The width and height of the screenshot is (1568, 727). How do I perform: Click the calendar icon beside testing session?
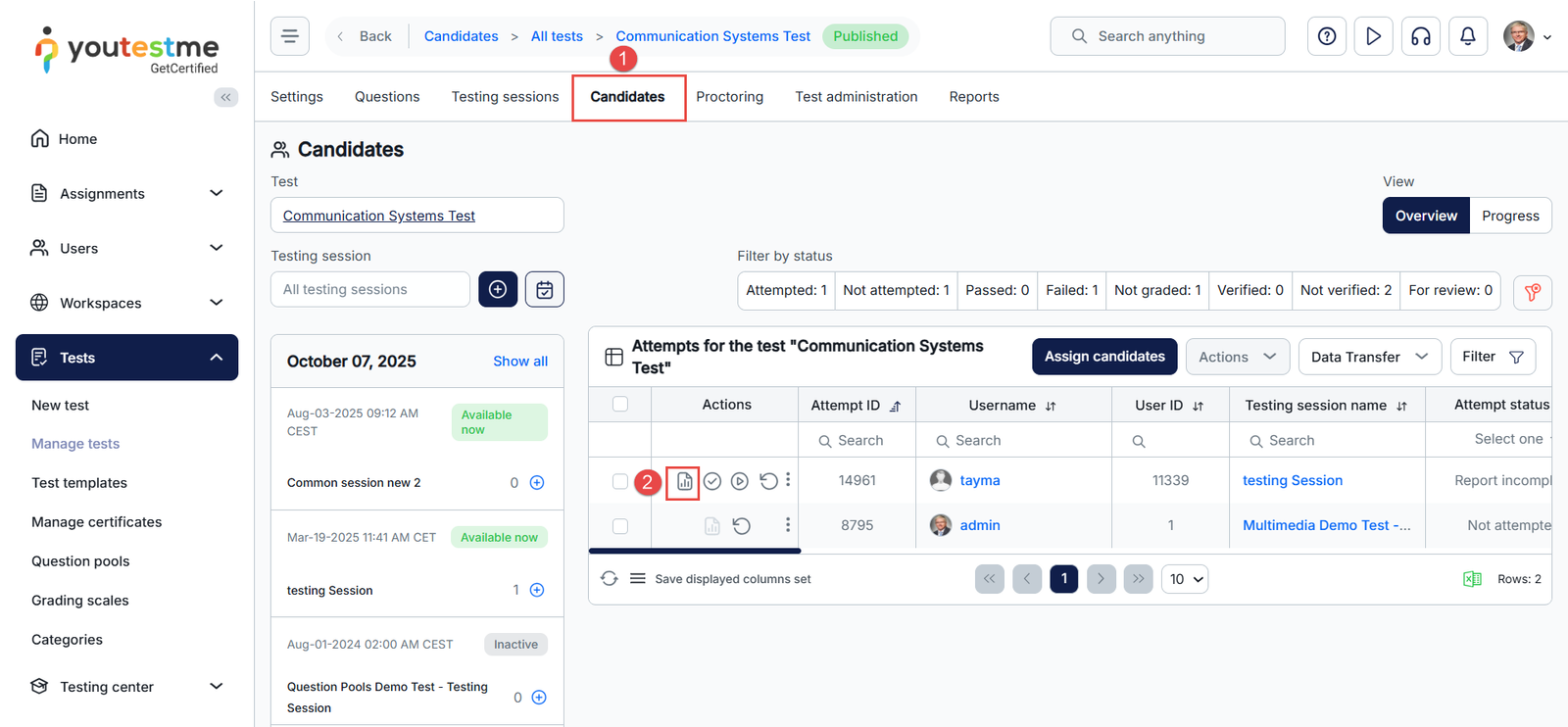(x=545, y=290)
